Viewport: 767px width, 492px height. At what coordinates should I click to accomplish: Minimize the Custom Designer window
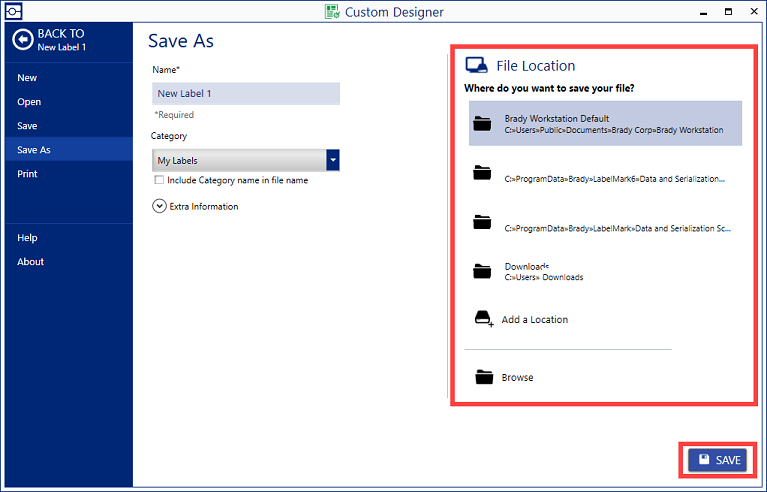703,12
